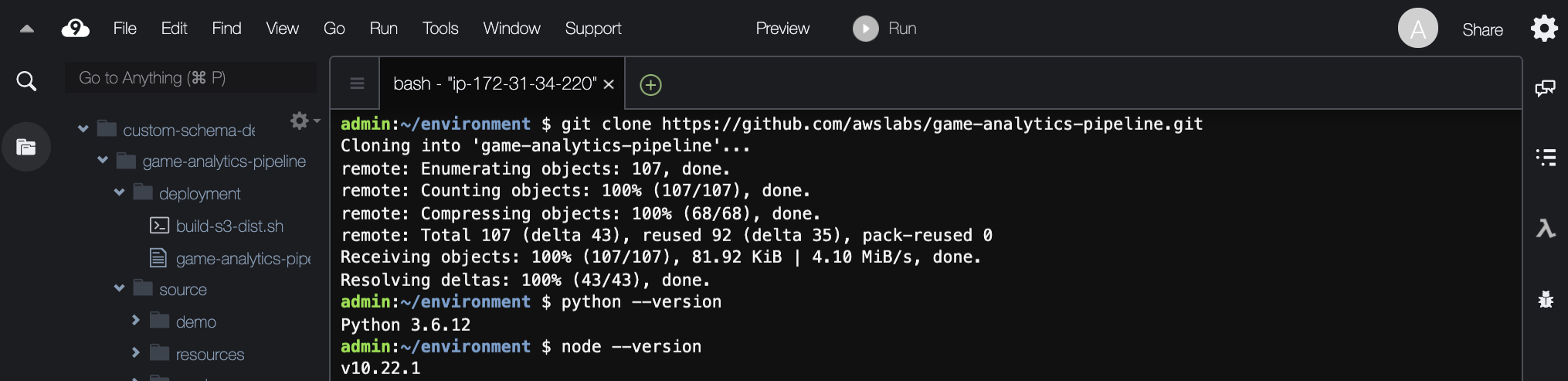This screenshot has height=381, width=1568.
Task: Open the Go menu
Action: (x=334, y=29)
